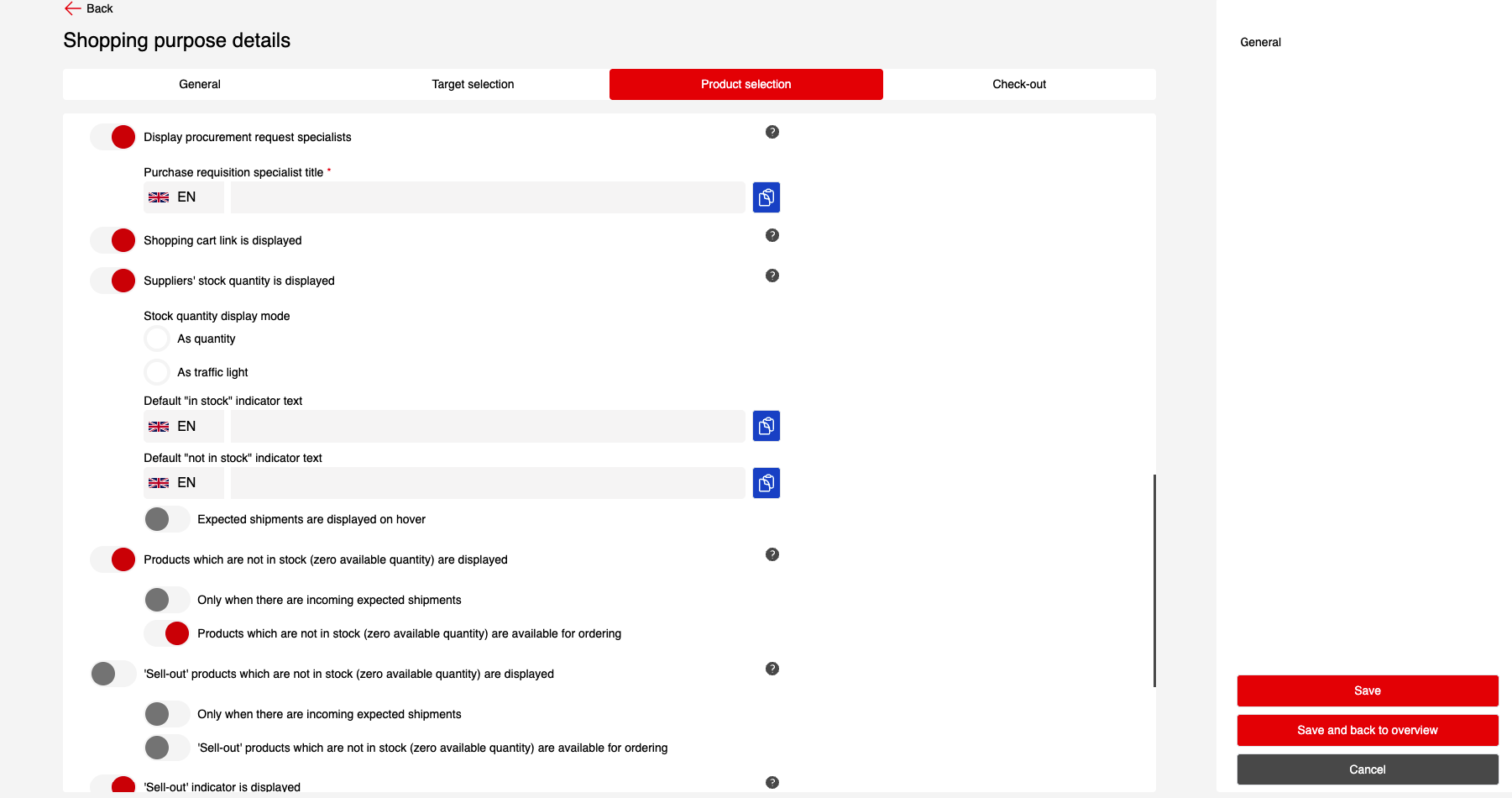Open EN language selector for "not in stock" text
Image resolution: width=1512 pixels, height=798 pixels.
click(x=183, y=483)
